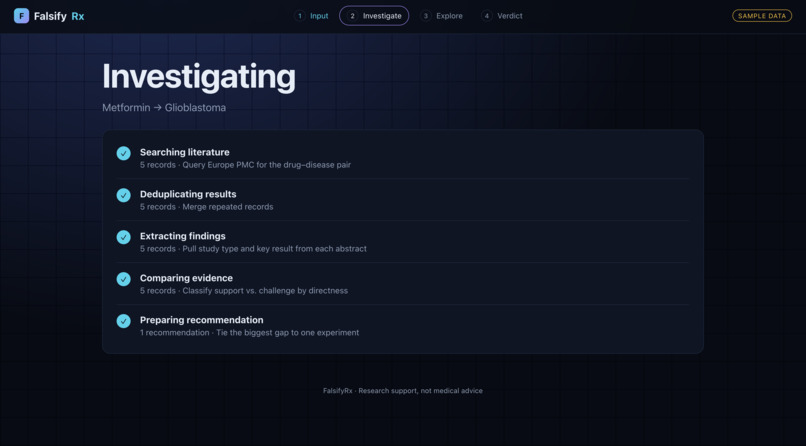
Task: Click the 'Preparing recommendation' step title
Action: 202,320
